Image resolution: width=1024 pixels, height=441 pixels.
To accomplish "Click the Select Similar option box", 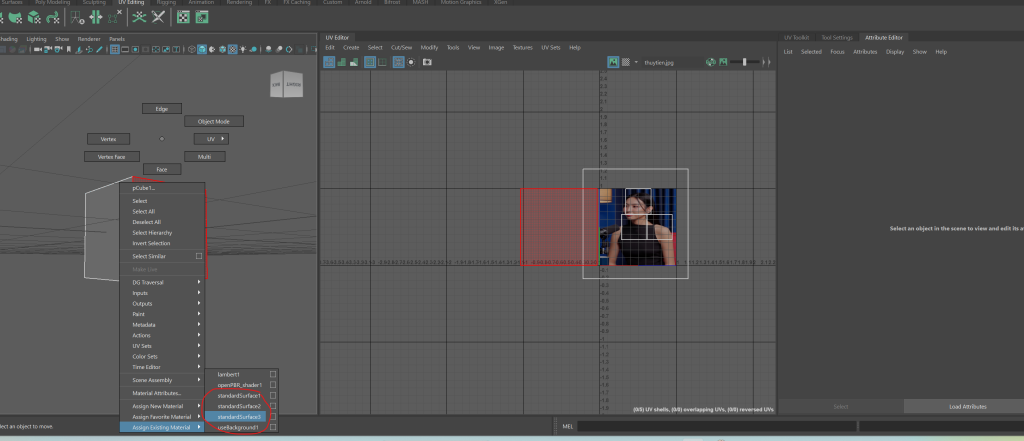I will point(198,256).
